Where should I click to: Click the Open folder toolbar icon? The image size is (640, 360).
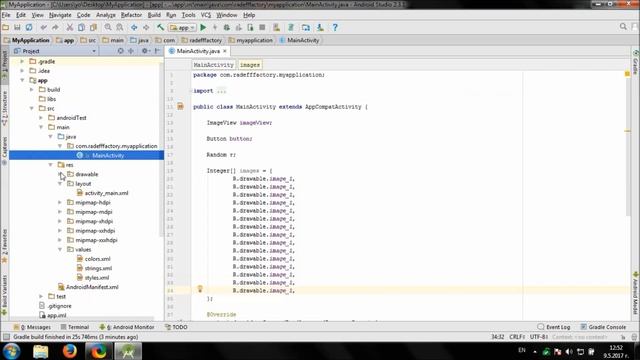pyautogui.click(x=6, y=27)
